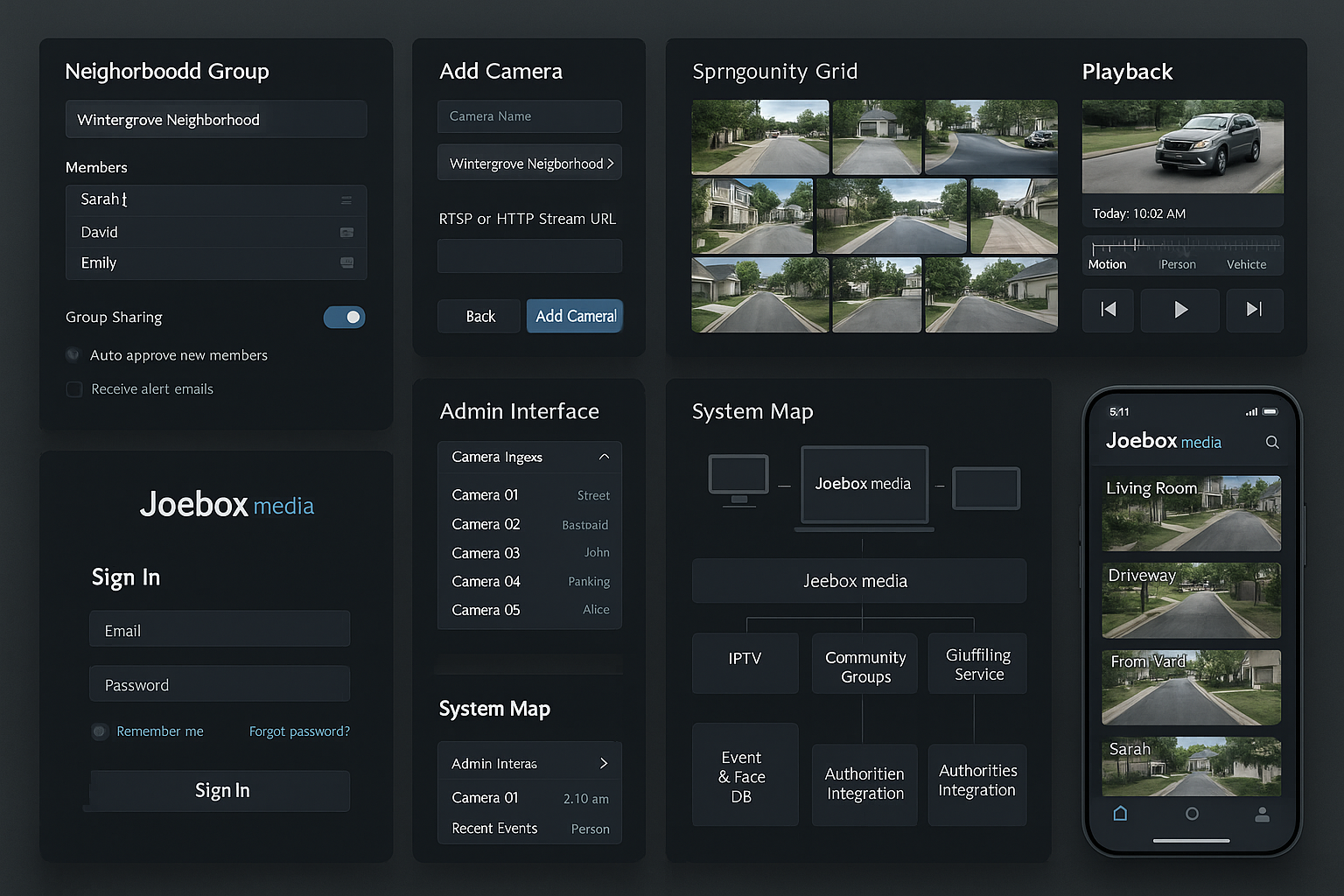
Task: Click the icon at the right of Emily's row
Action: point(346,262)
